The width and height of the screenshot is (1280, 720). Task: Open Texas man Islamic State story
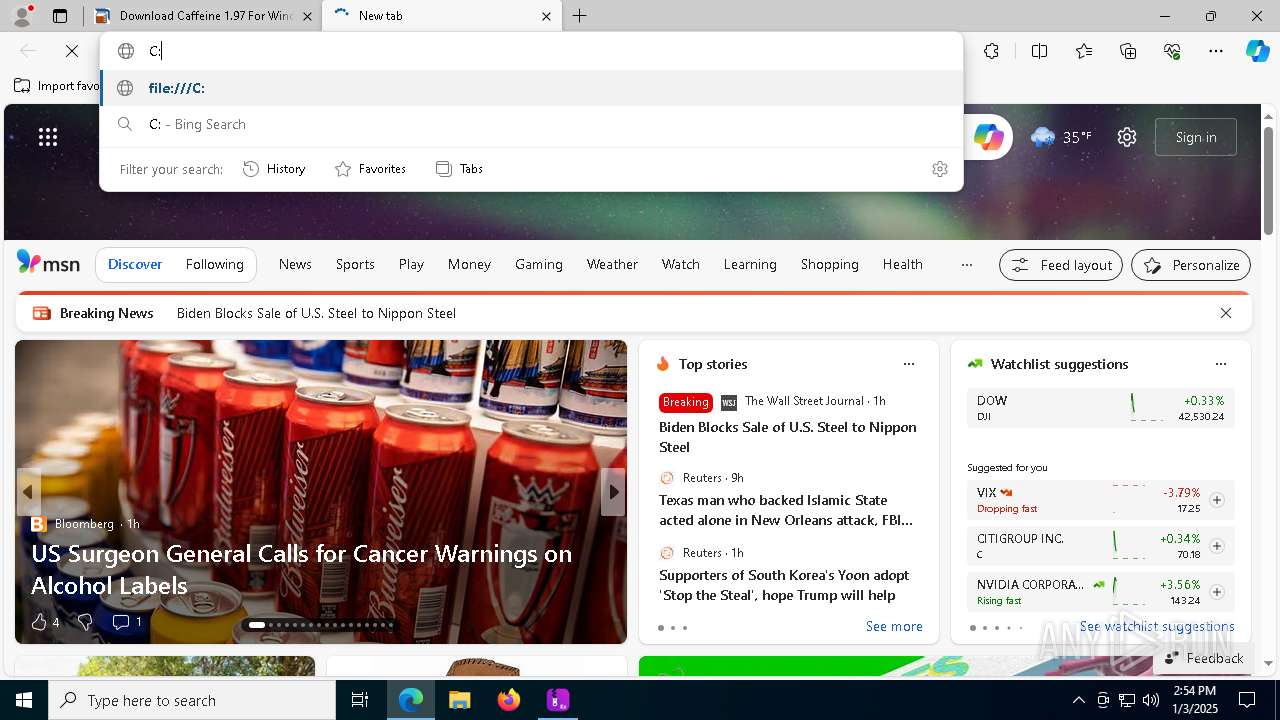pos(786,510)
